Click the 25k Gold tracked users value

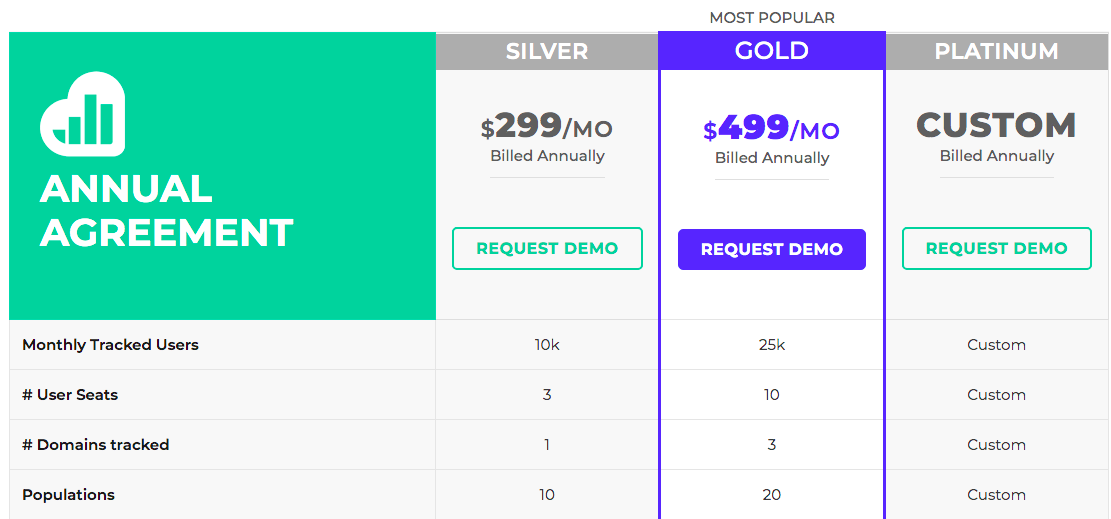[x=771, y=345]
